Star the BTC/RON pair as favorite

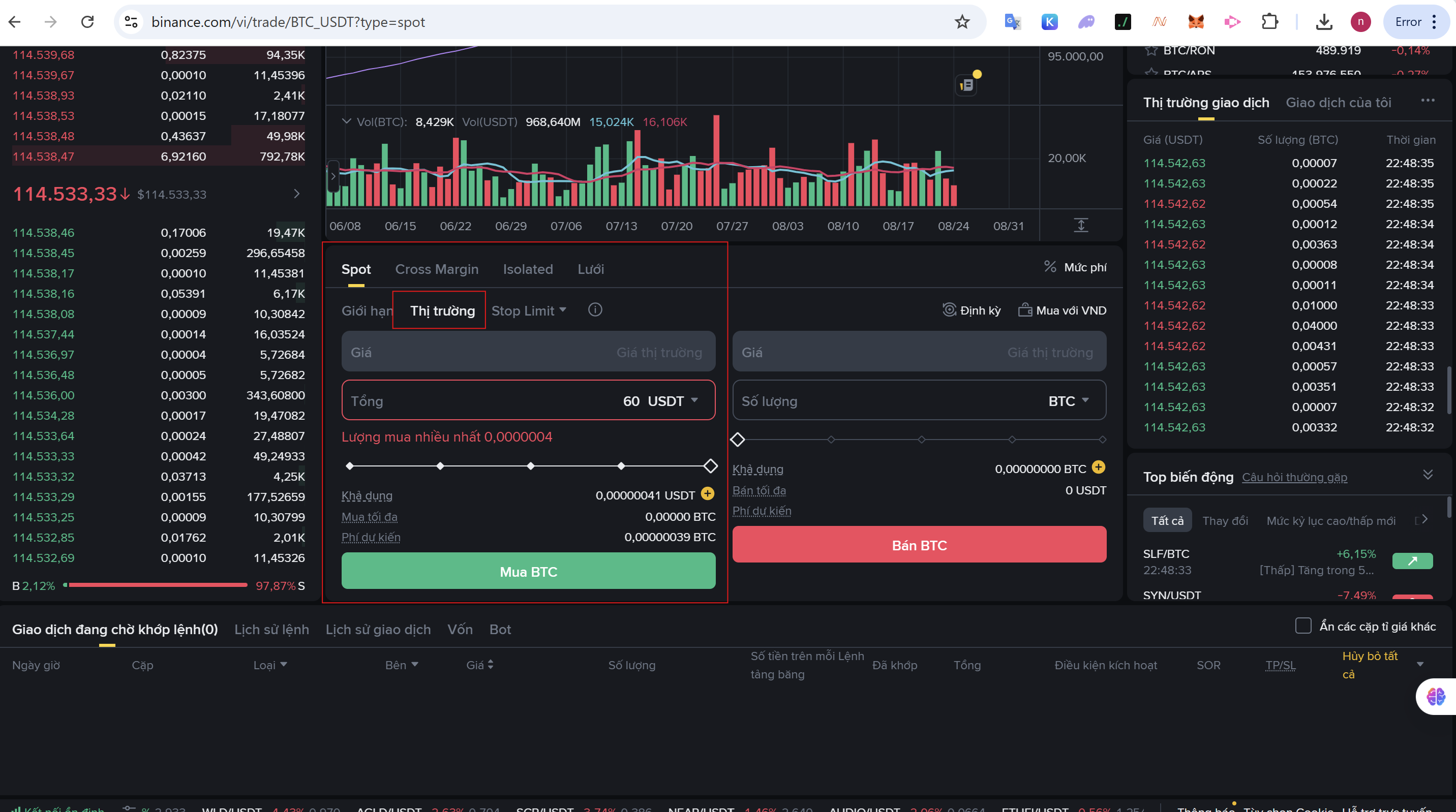tap(1151, 50)
